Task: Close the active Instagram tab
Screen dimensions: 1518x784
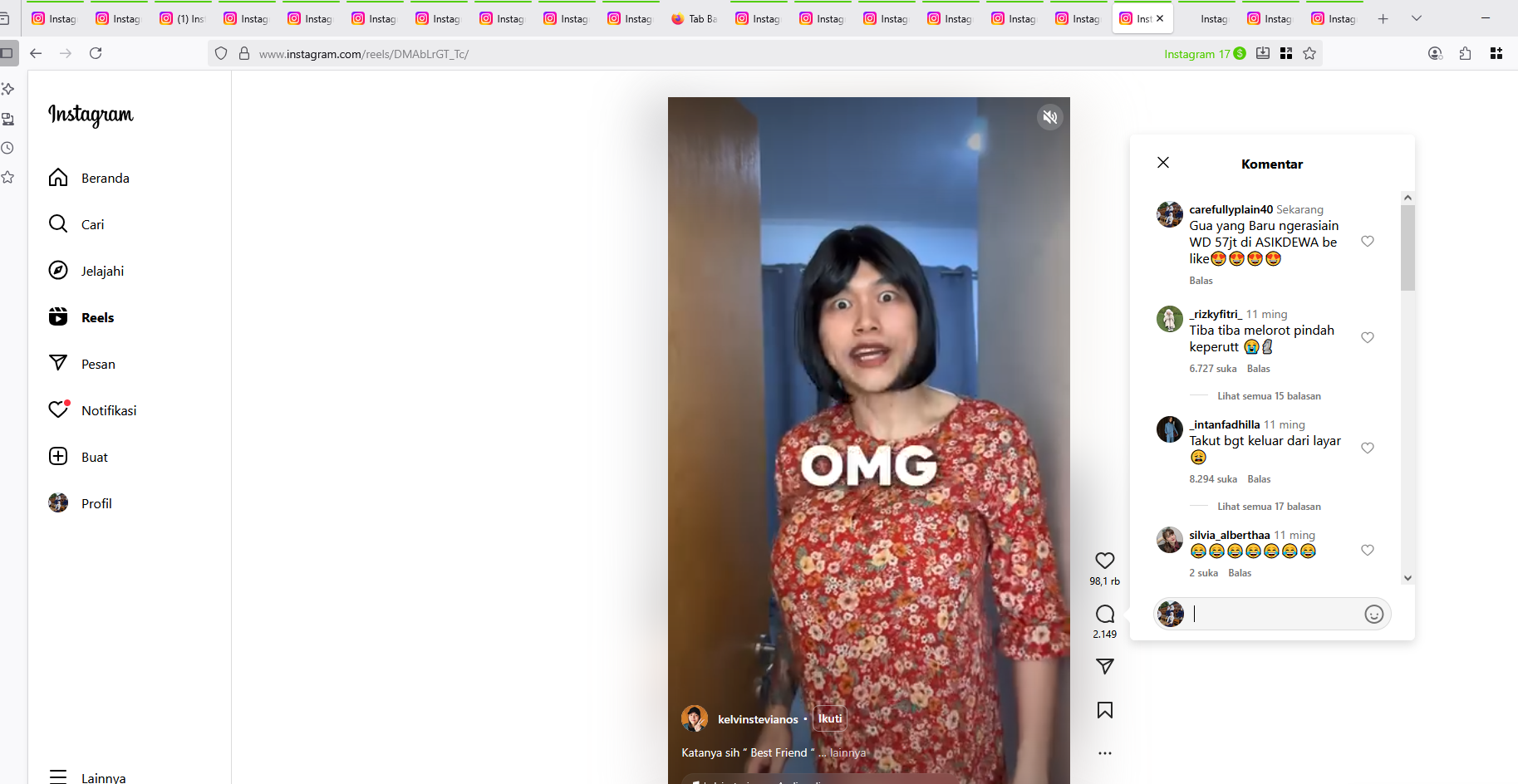Action: click(1160, 18)
